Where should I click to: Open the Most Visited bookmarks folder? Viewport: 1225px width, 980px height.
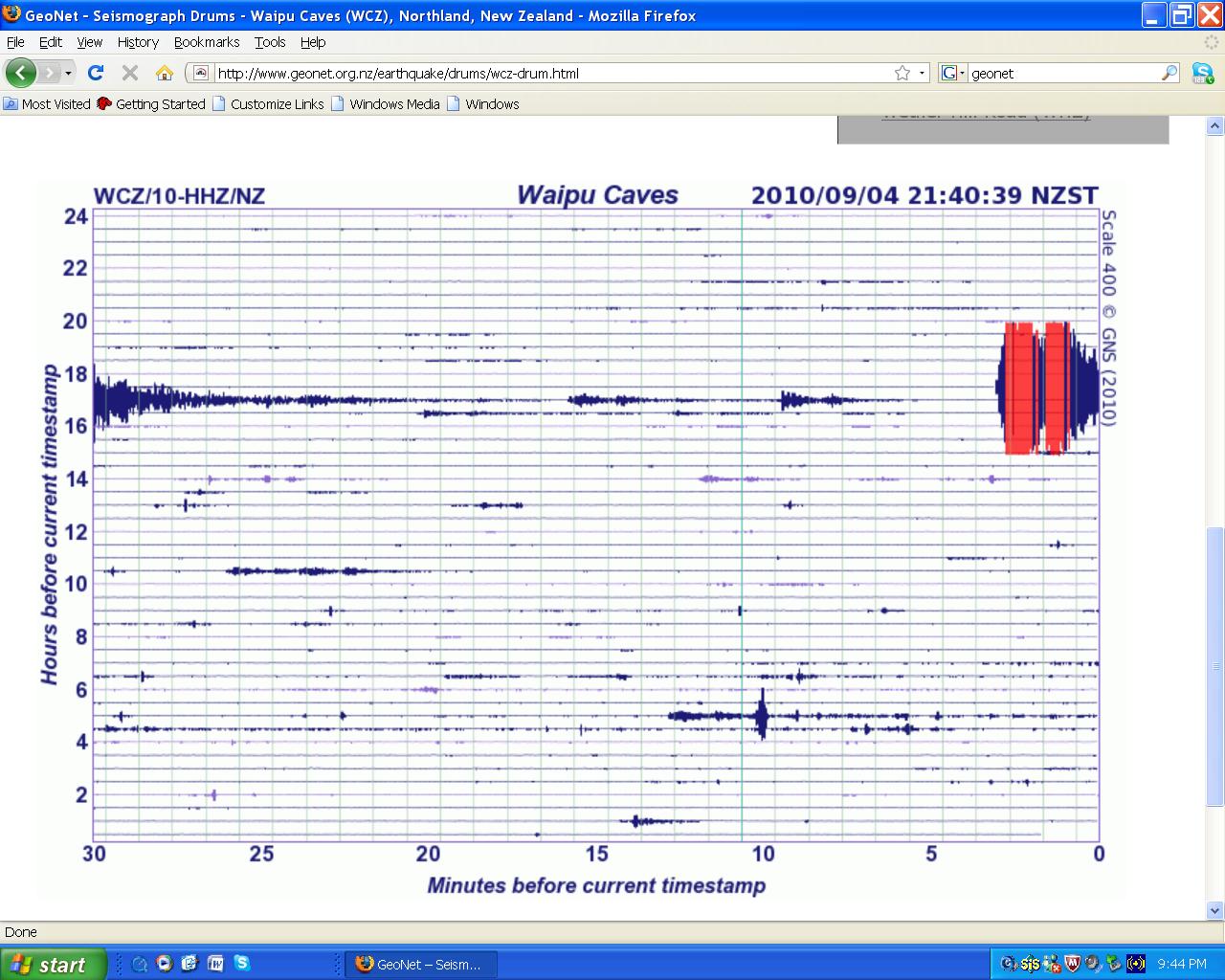pos(47,104)
